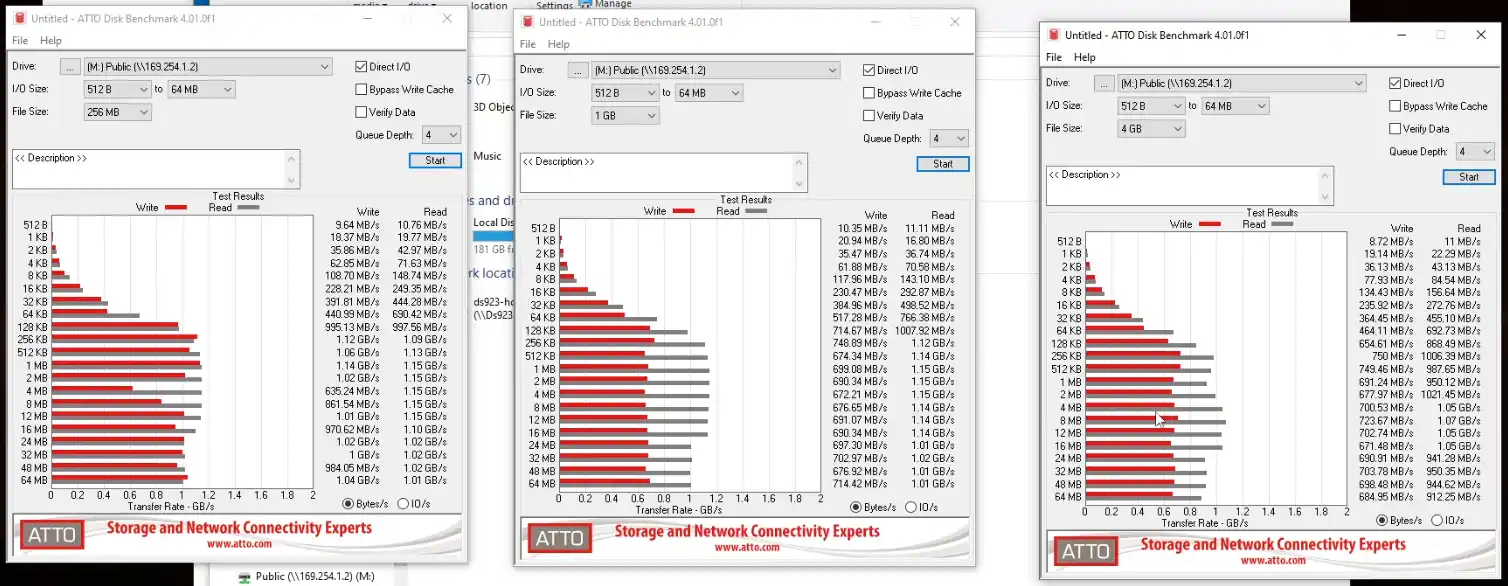Click the ATTO logo banner in the right window
This screenshot has height=586, width=1508.
1085,551
